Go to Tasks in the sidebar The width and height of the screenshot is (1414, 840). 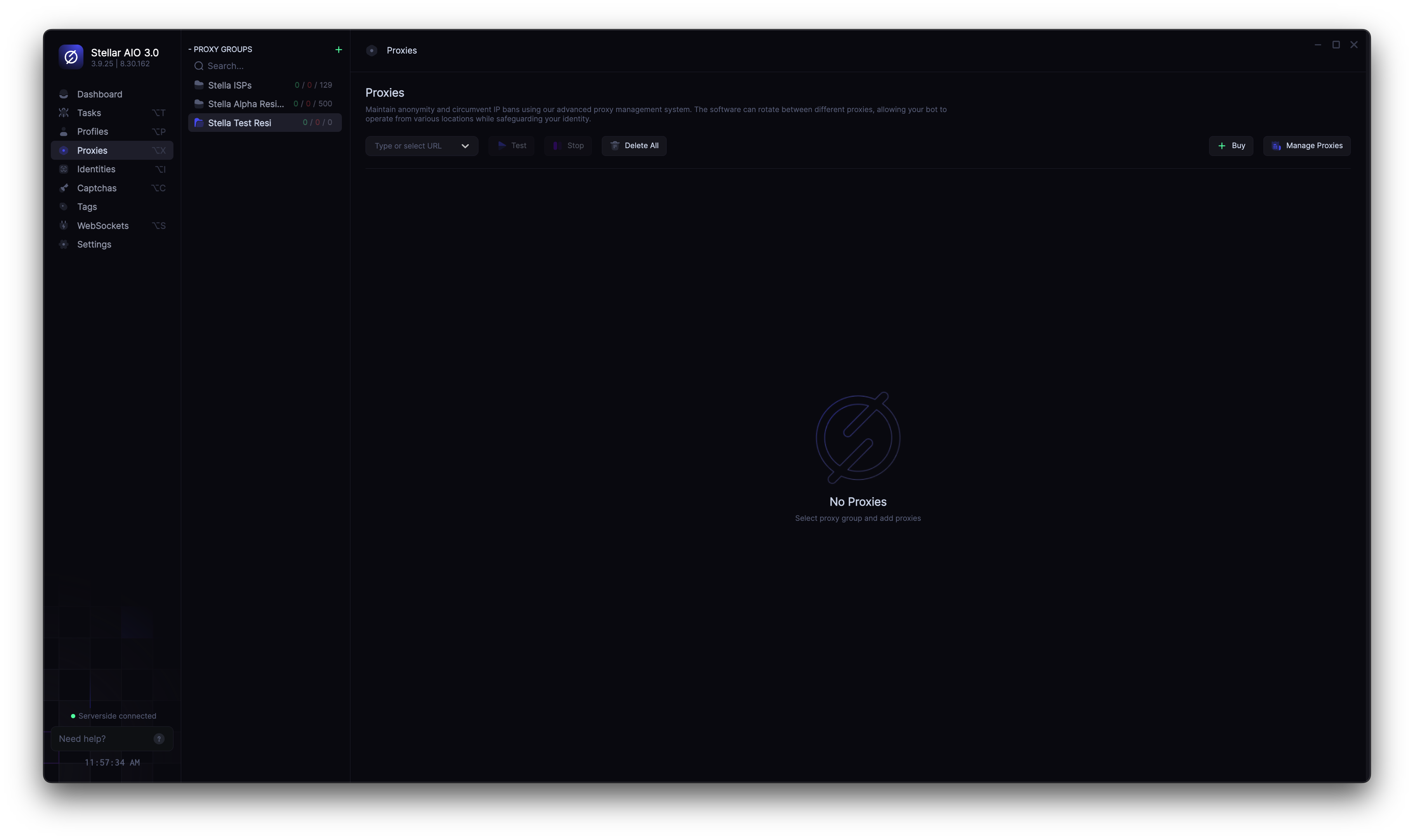click(x=89, y=112)
